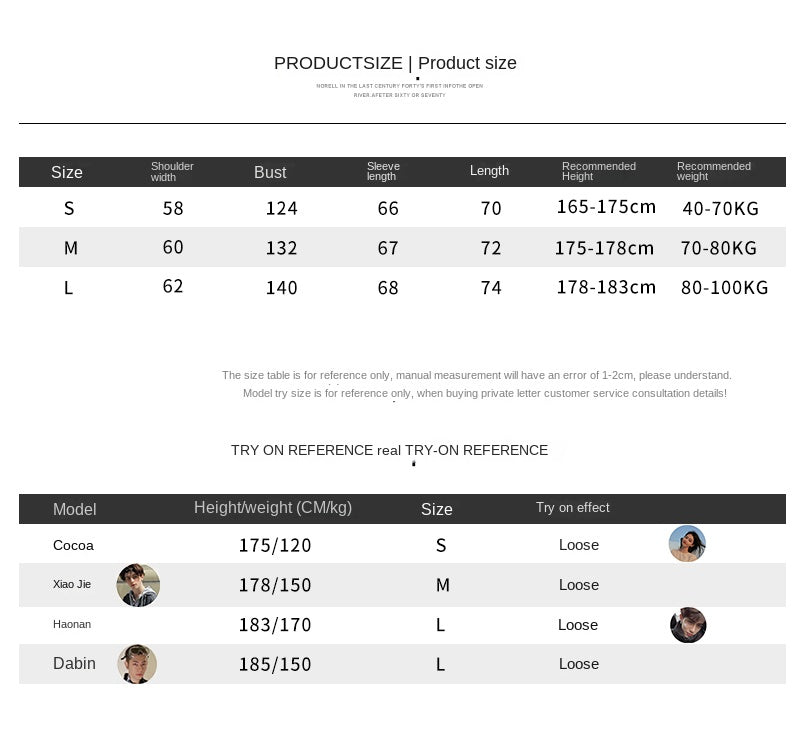Click the 183/170 height/weight value
The width and height of the screenshot is (800, 730).
(x=275, y=625)
